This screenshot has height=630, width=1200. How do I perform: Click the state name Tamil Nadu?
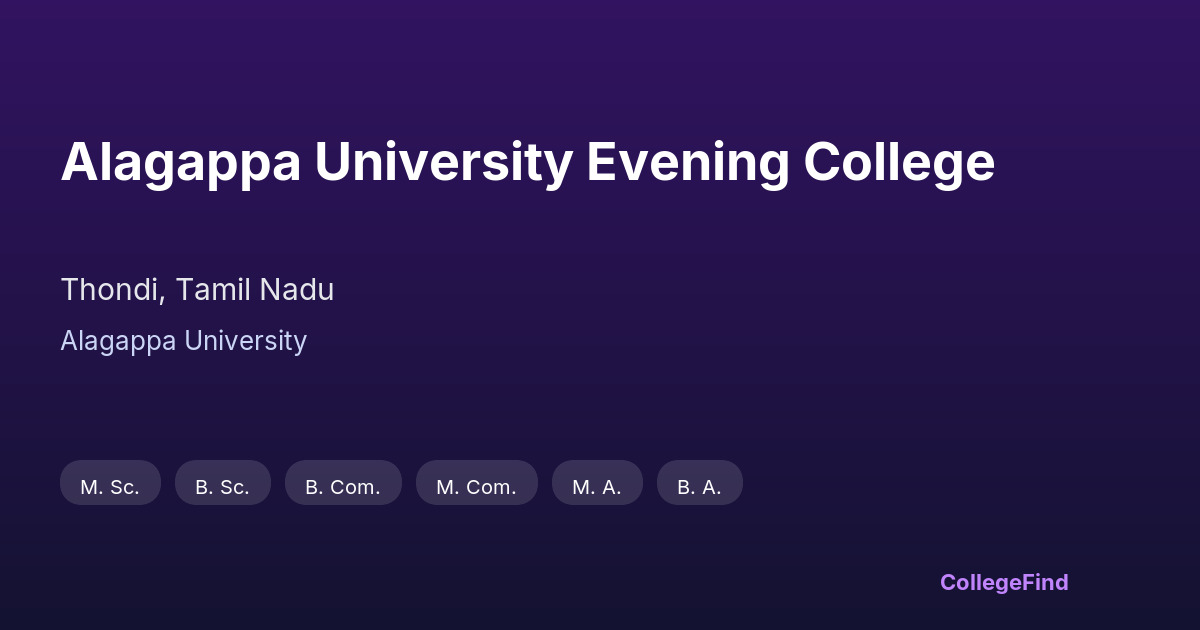coord(254,290)
